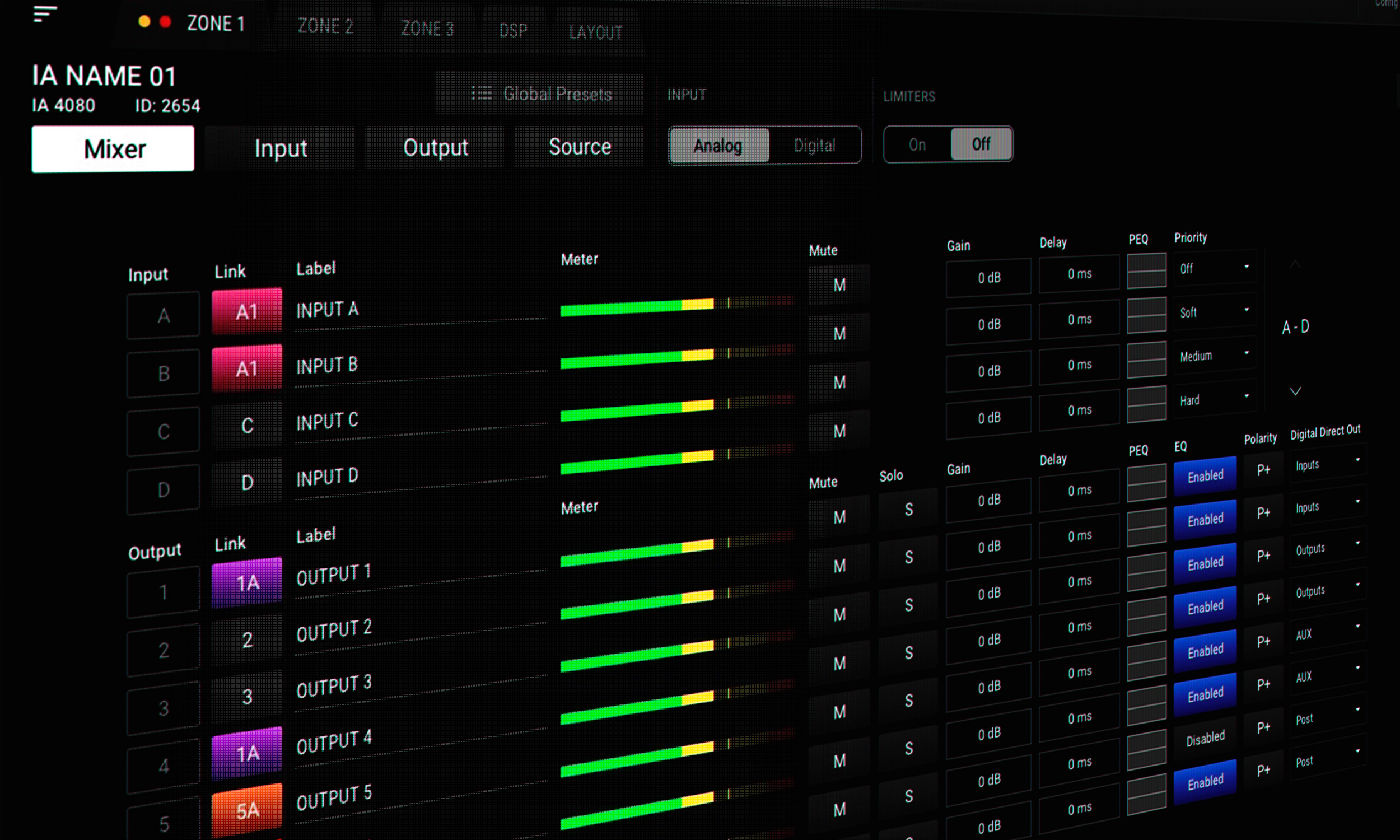Open first Digital Direct Out Inputs dropdown
Image resolution: width=1400 pixels, height=840 pixels.
tap(1327, 464)
